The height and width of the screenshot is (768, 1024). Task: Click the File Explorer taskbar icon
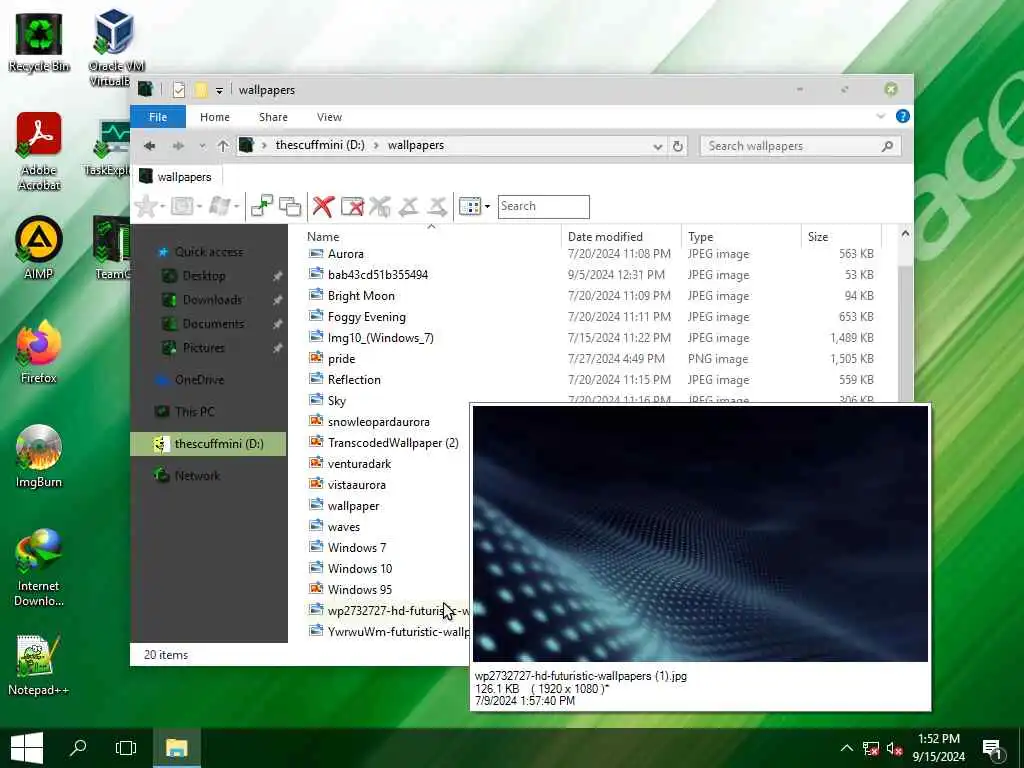point(176,748)
